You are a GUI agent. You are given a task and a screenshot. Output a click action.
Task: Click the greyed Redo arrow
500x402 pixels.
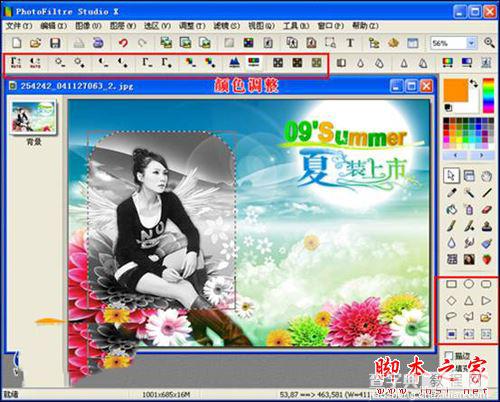(x=142, y=43)
